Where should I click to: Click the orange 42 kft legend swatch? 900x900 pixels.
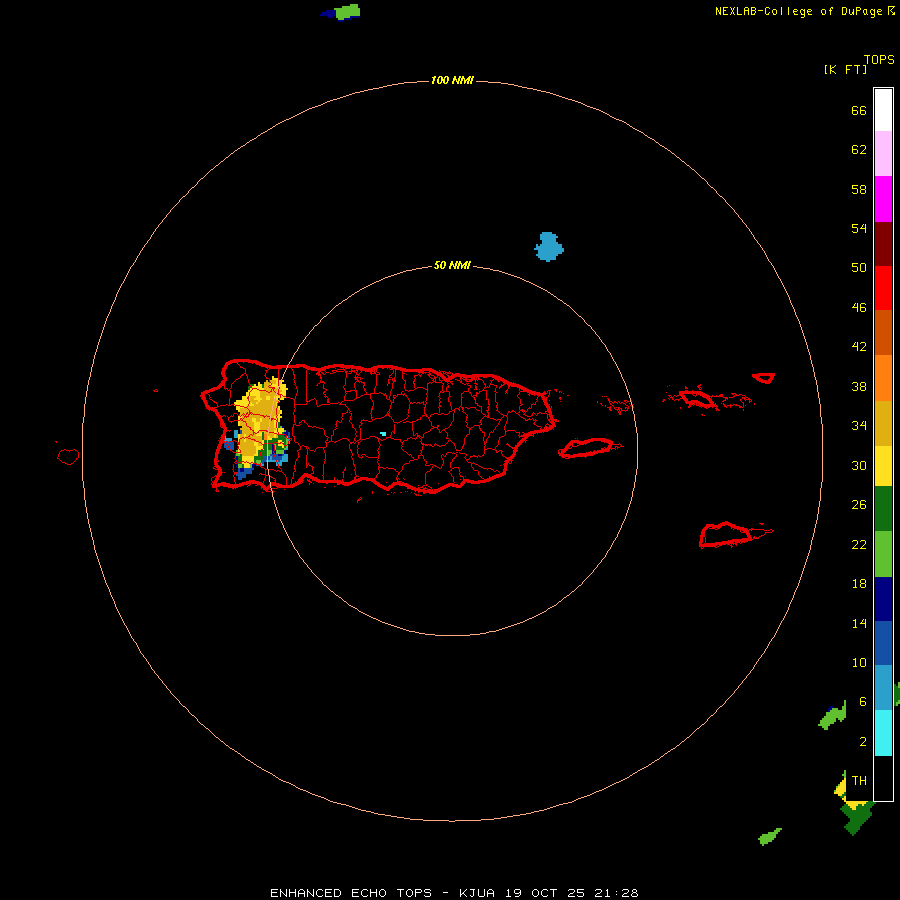883,377
